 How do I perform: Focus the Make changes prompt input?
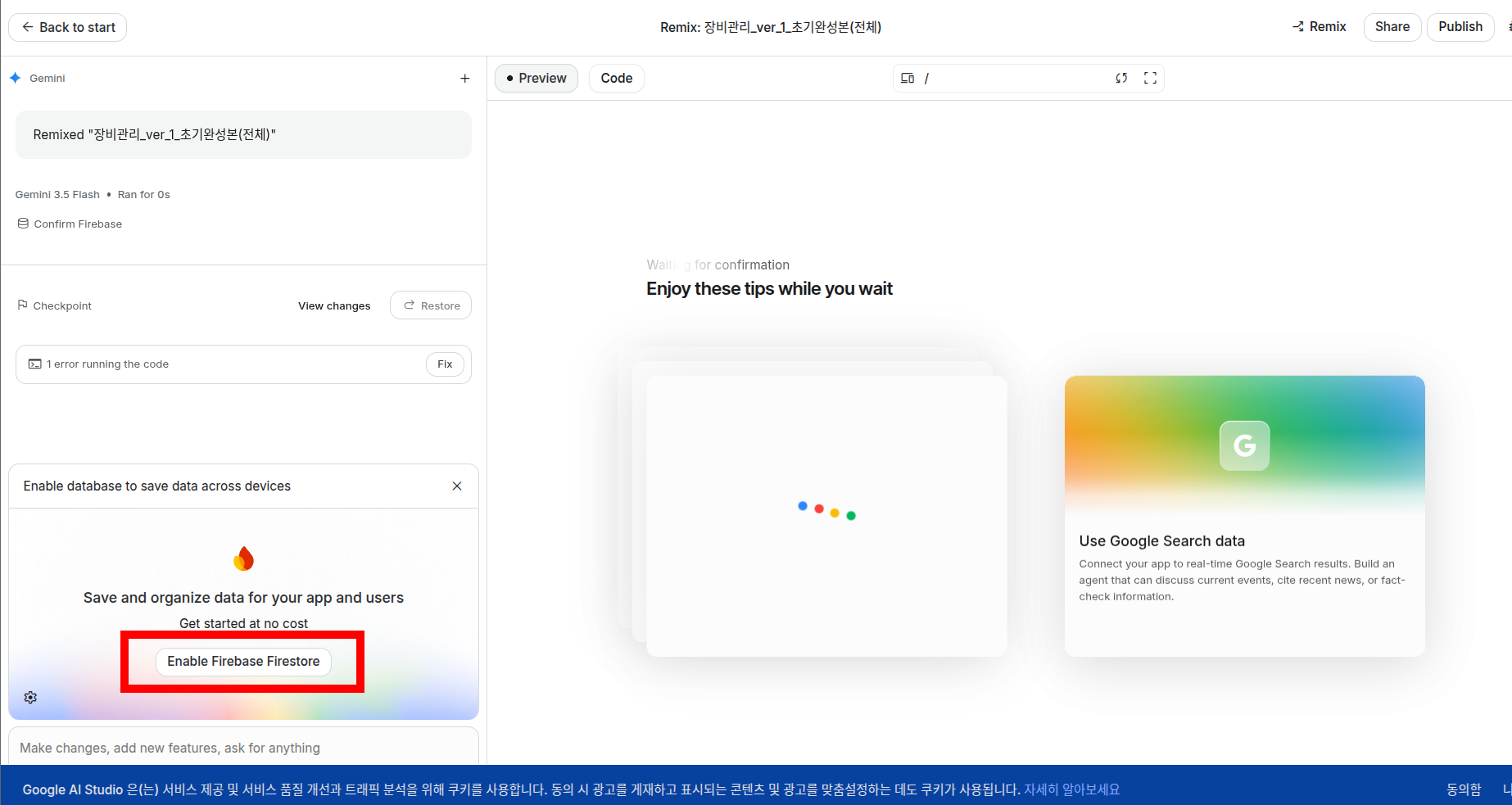244,748
